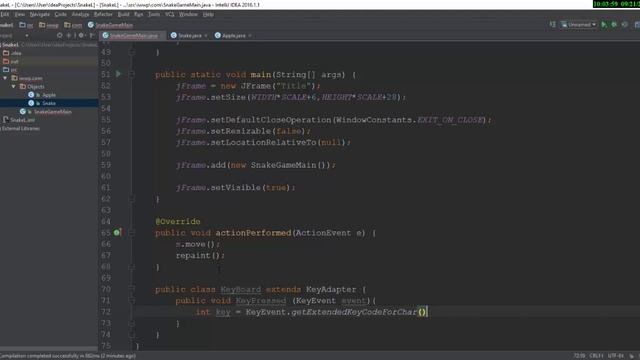Open the Analyze menu
640x360 pixels.
click(x=80, y=14)
